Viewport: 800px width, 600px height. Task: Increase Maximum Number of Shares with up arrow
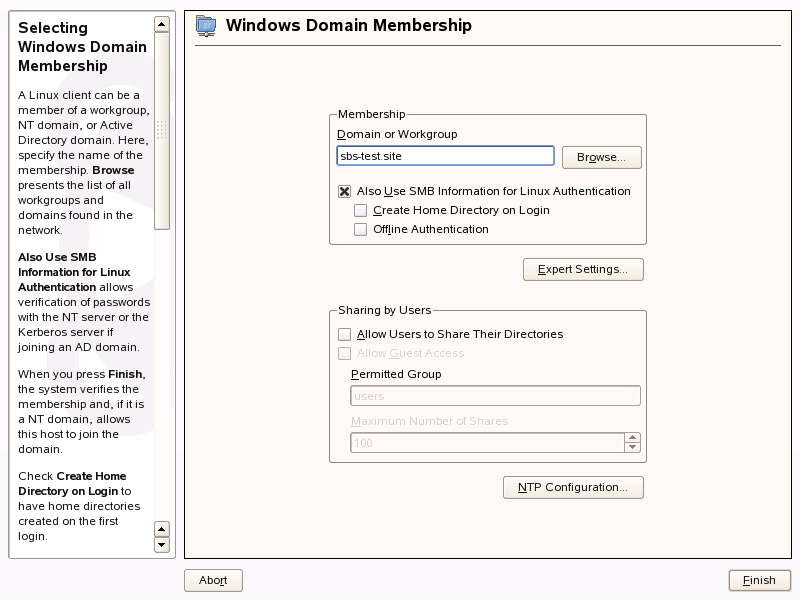click(x=632, y=438)
